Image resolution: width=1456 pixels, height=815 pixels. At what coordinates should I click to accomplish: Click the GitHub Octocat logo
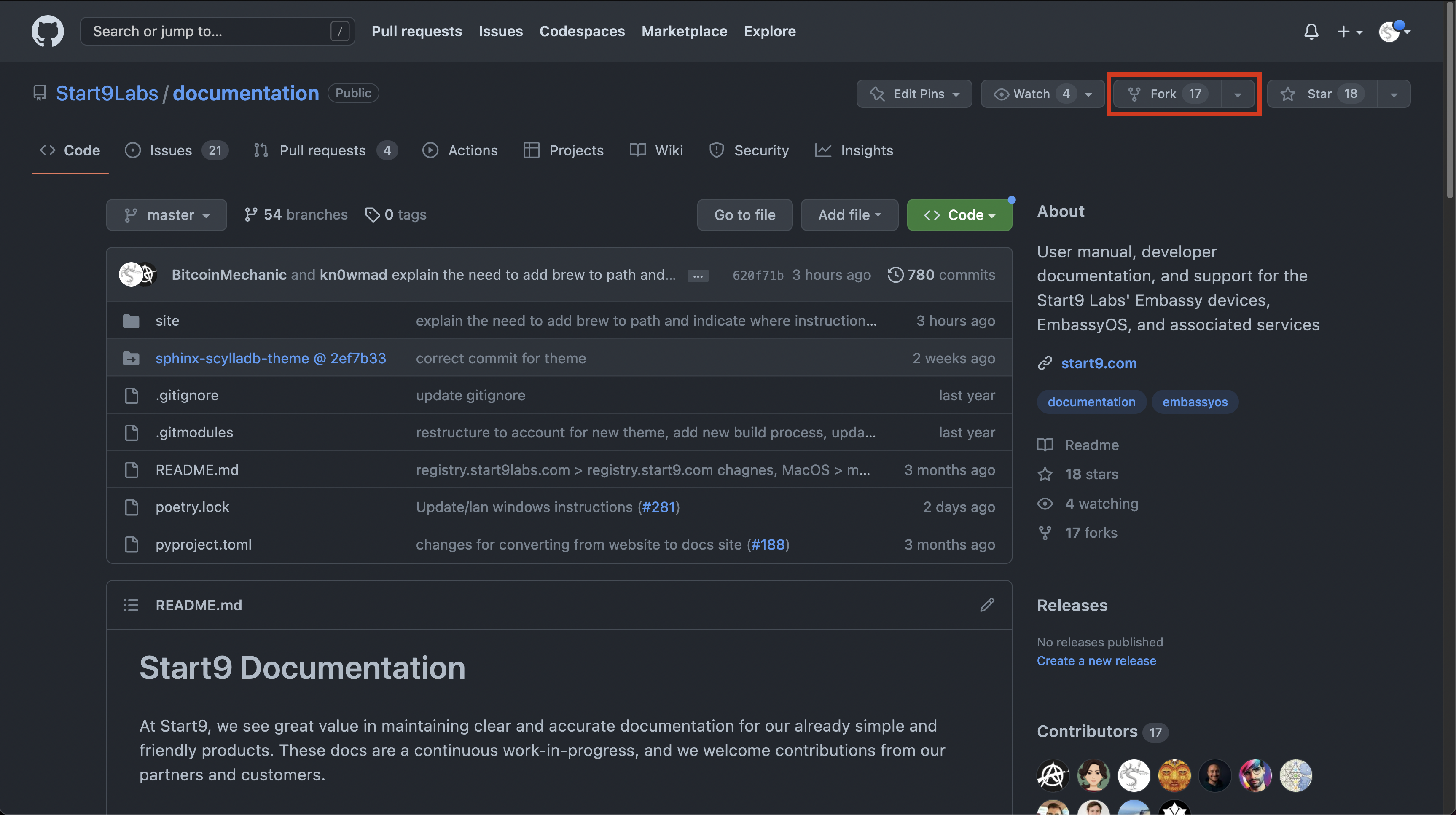pyautogui.click(x=48, y=31)
